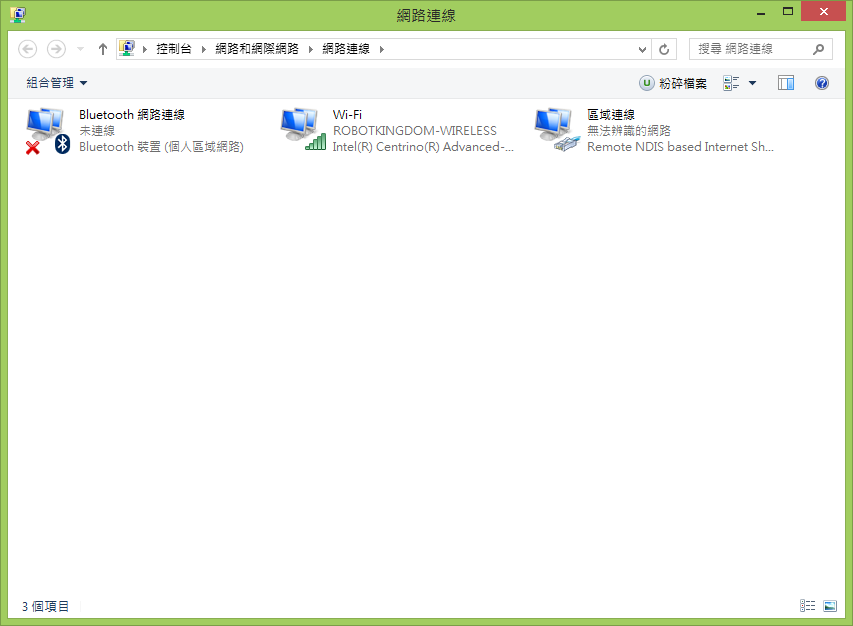Click the 搜尋 網路連線 search field
This screenshot has height=626, width=853.
[x=760, y=49]
